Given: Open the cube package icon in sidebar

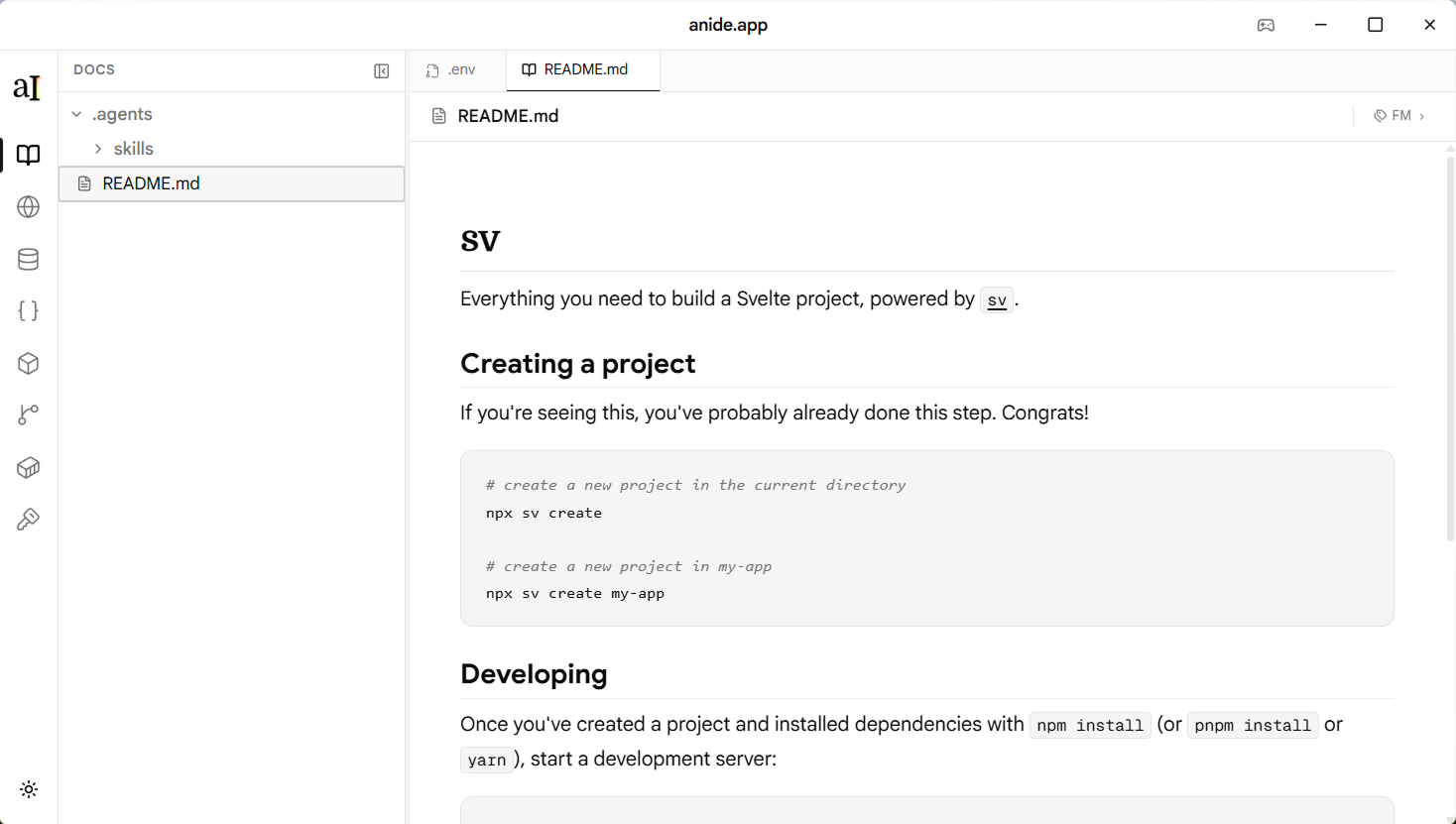Looking at the screenshot, I should pos(28,364).
